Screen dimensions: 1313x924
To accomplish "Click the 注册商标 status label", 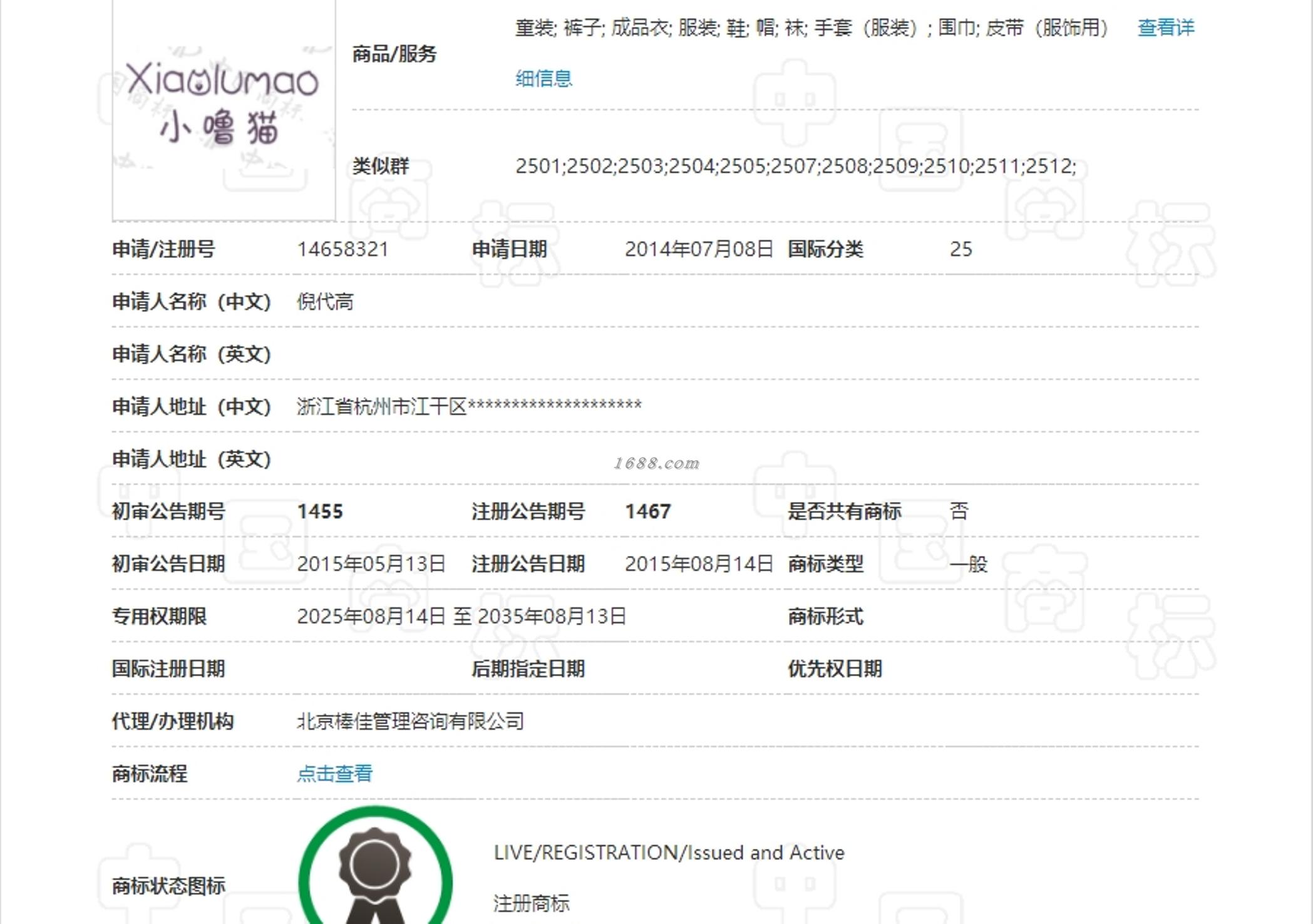I will [x=531, y=903].
